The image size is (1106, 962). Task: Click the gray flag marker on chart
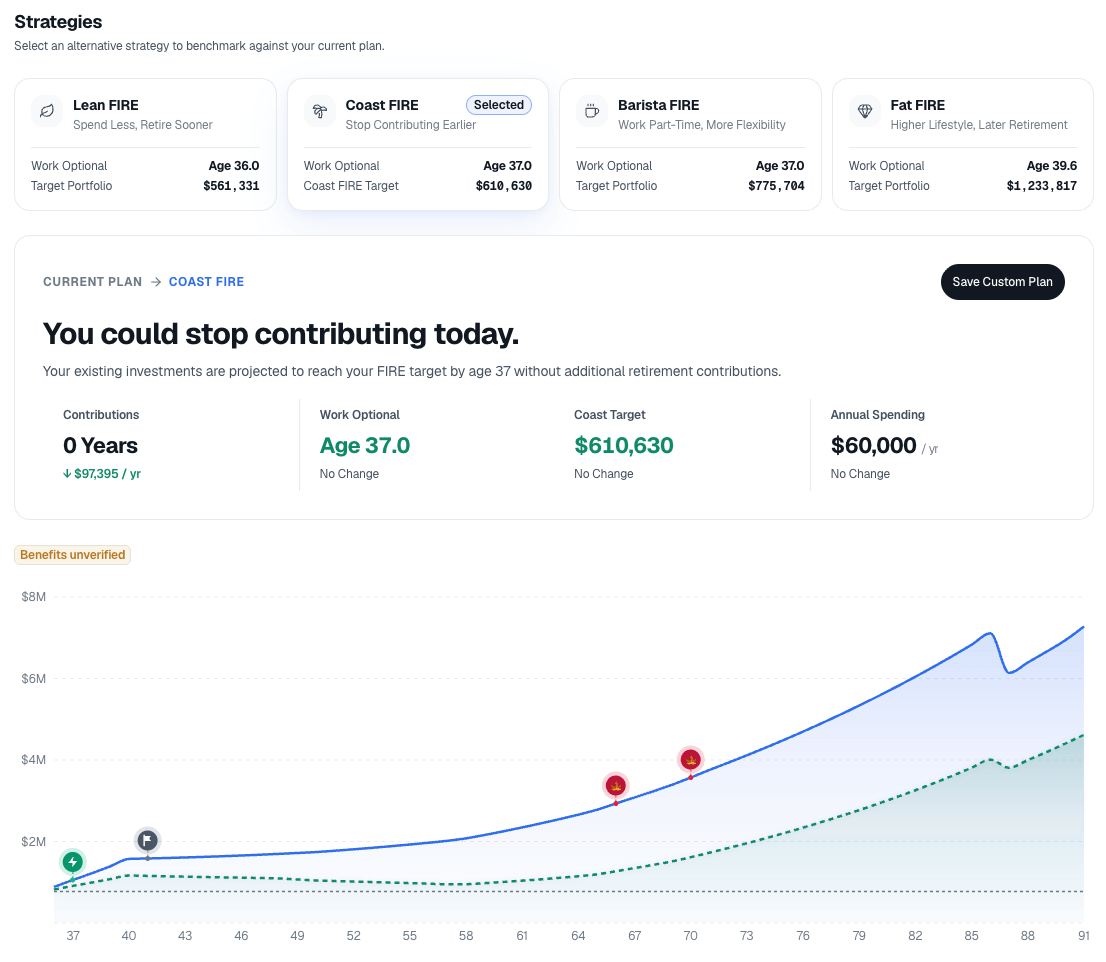[147, 840]
